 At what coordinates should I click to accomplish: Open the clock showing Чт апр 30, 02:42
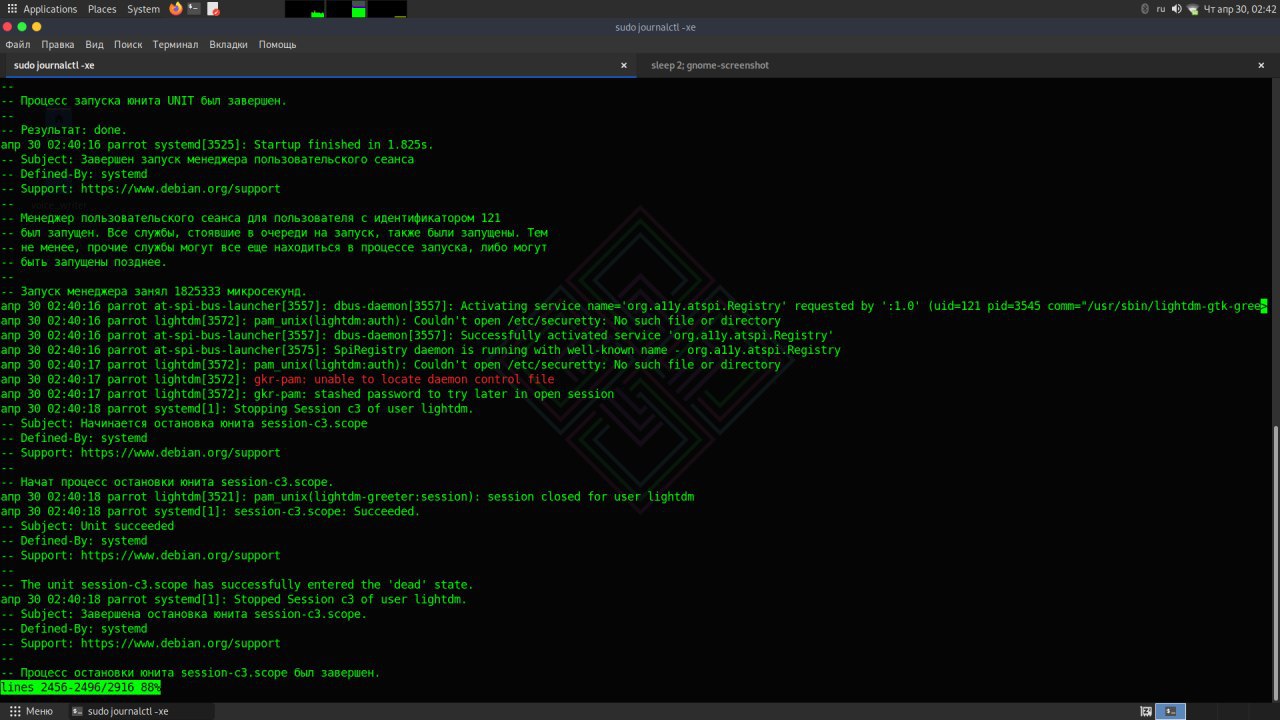[1238, 9]
